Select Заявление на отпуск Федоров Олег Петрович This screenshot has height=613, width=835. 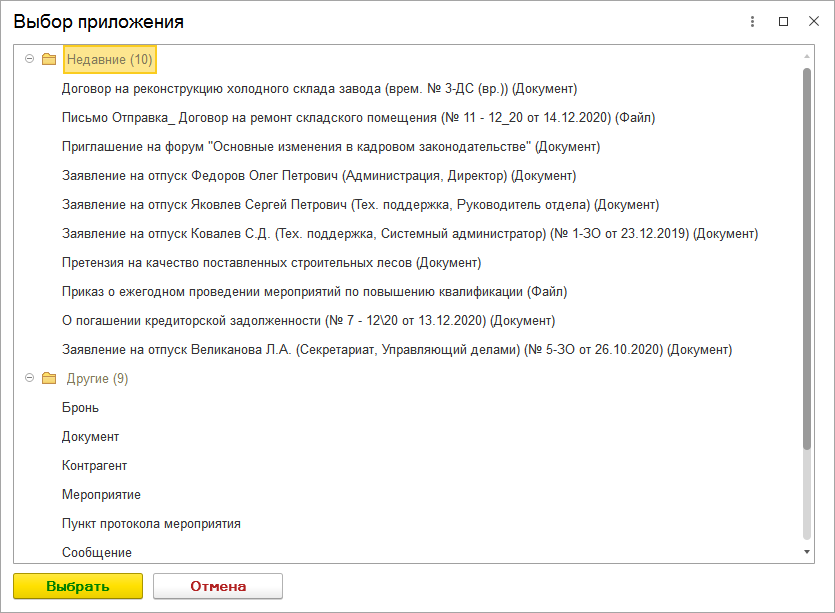318,176
